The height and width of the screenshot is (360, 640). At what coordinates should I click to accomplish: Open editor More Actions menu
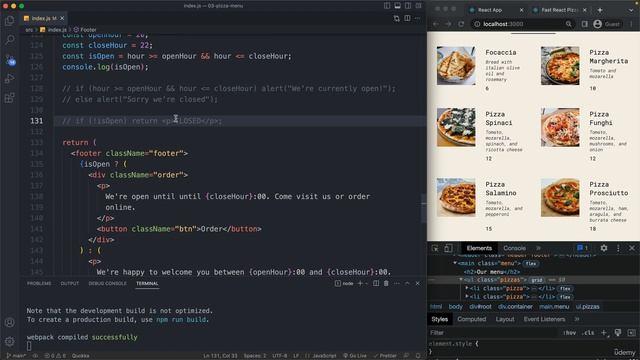click(417, 18)
